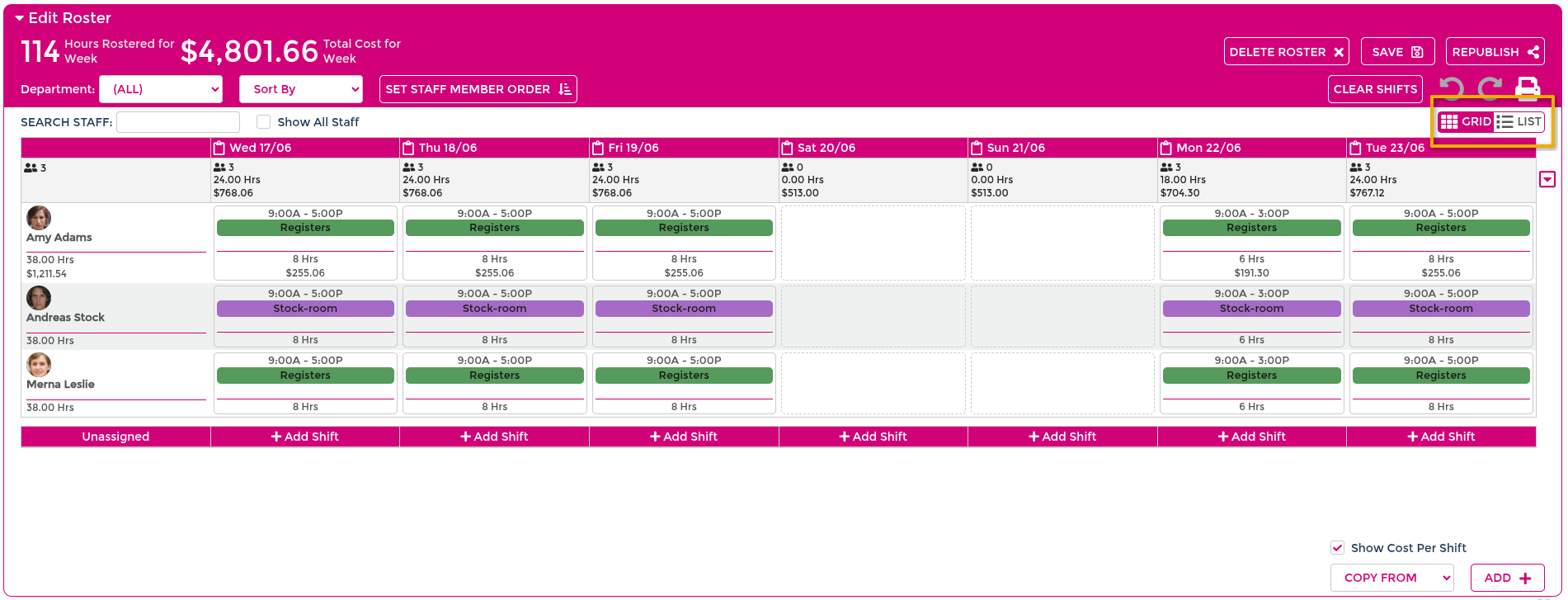Click the Mon 22/06 $704.30 cost
Image resolution: width=1568 pixels, height=600 pixels.
pos(1180,193)
